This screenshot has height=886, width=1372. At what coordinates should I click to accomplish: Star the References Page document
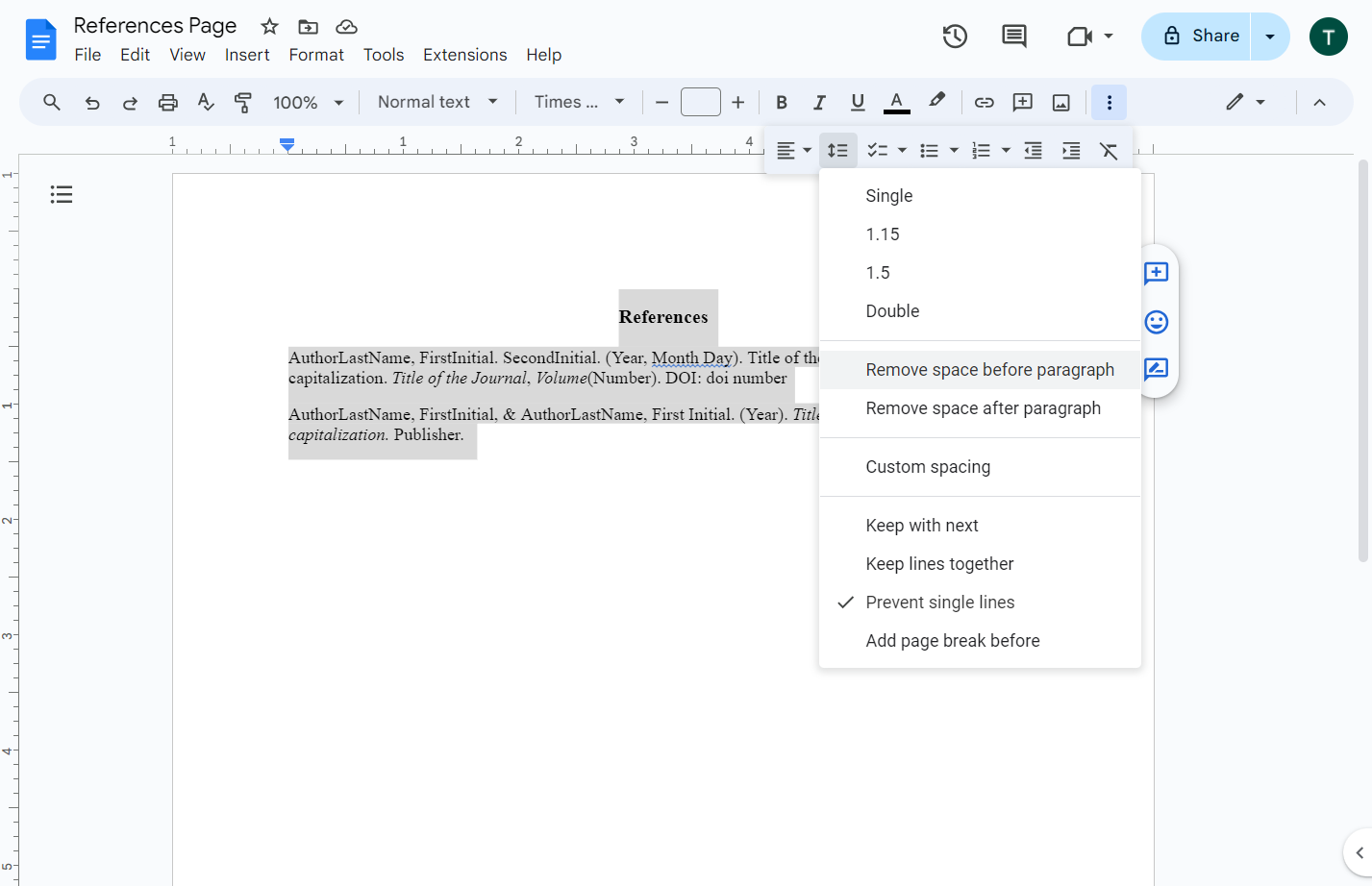point(269,27)
